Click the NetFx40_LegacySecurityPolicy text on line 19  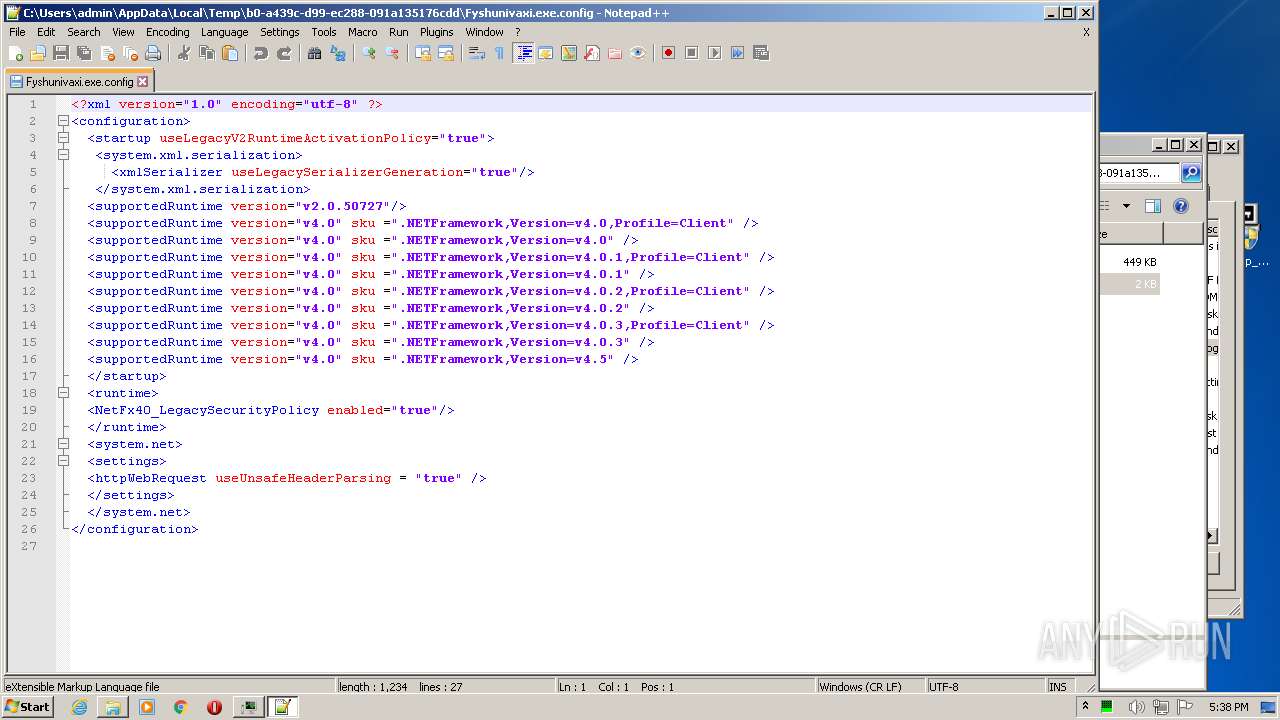(x=207, y=410)
